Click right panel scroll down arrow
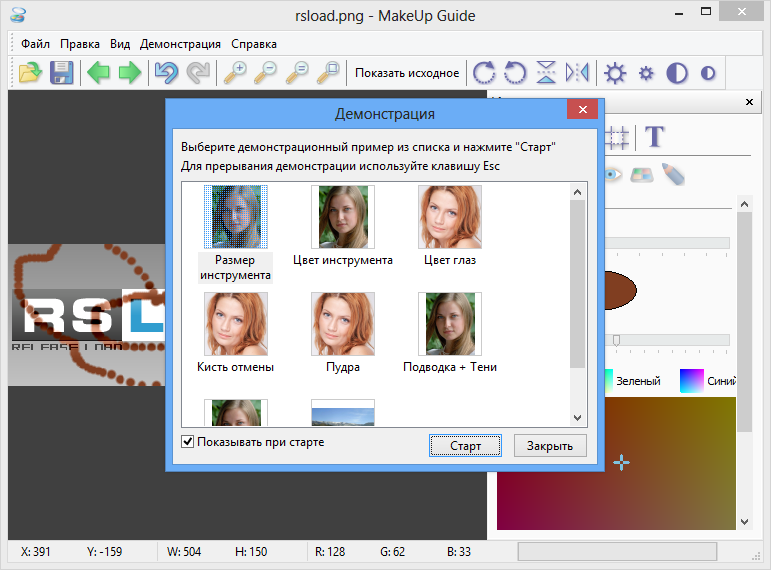 tap(744, 522)
